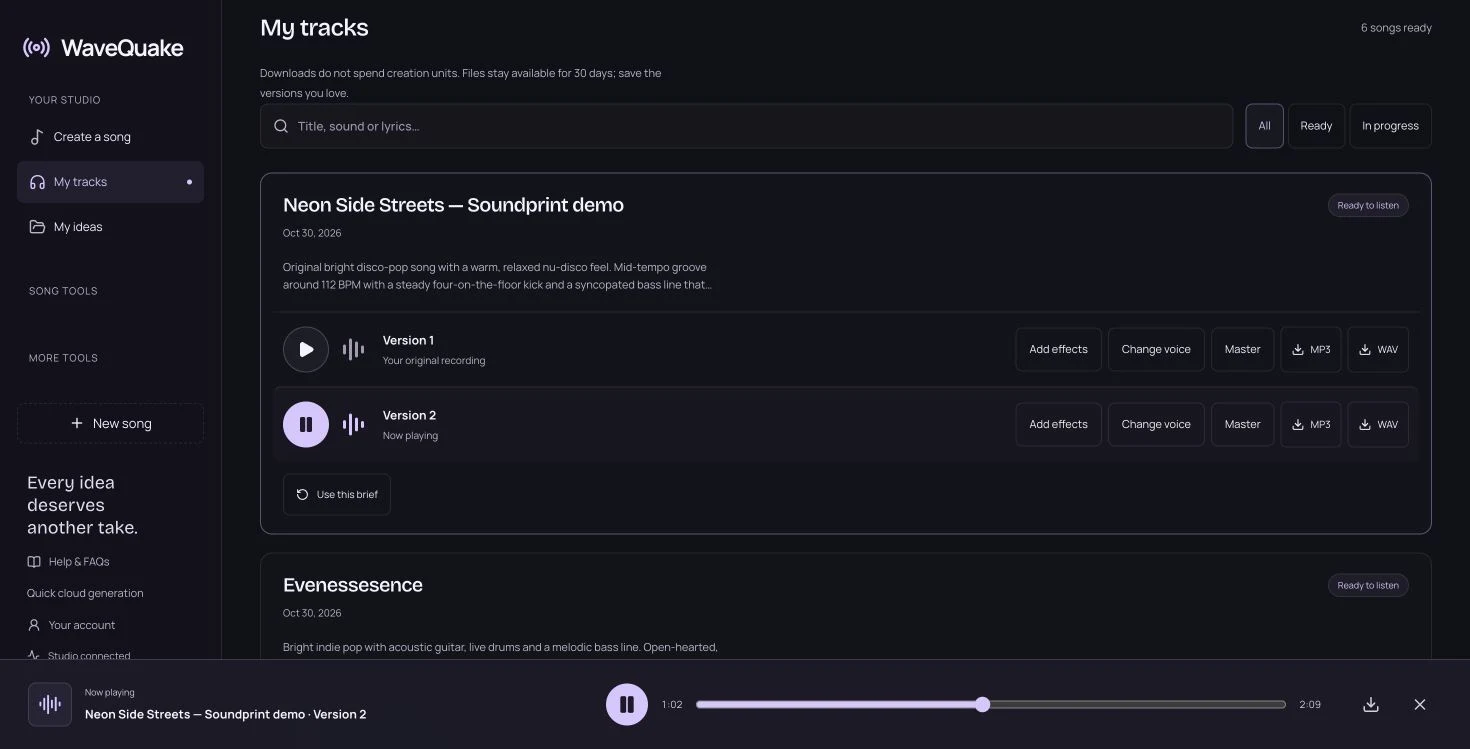Click the music note icon beside Create a song
1470x749 pixels.
point(37,137)
